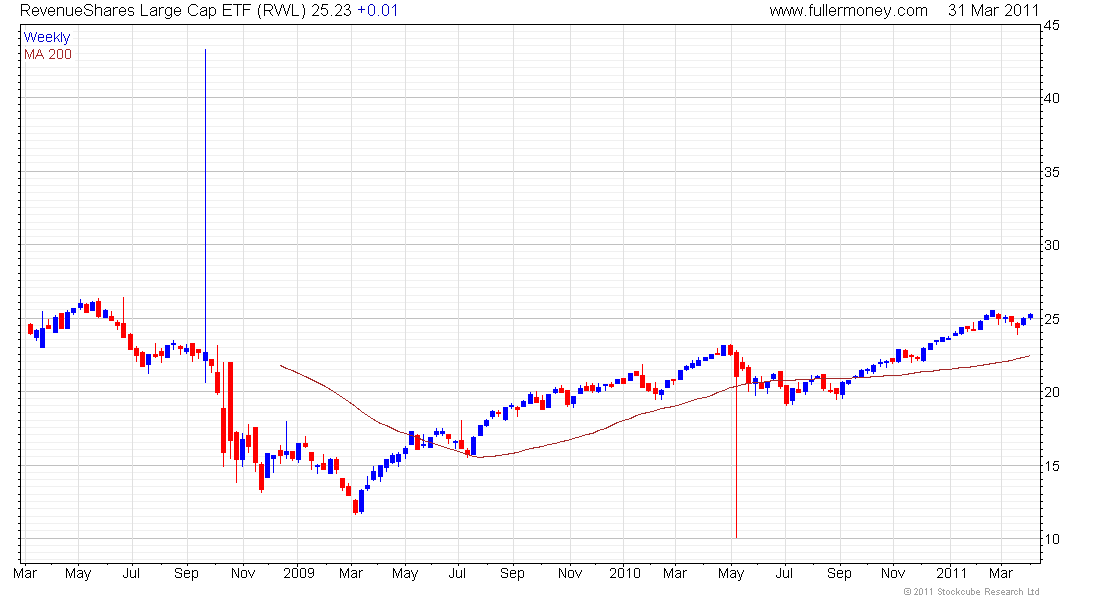1100x600 pixels.
Task: Click the date '31 Mar 2011'
Action: click(993, 11)
